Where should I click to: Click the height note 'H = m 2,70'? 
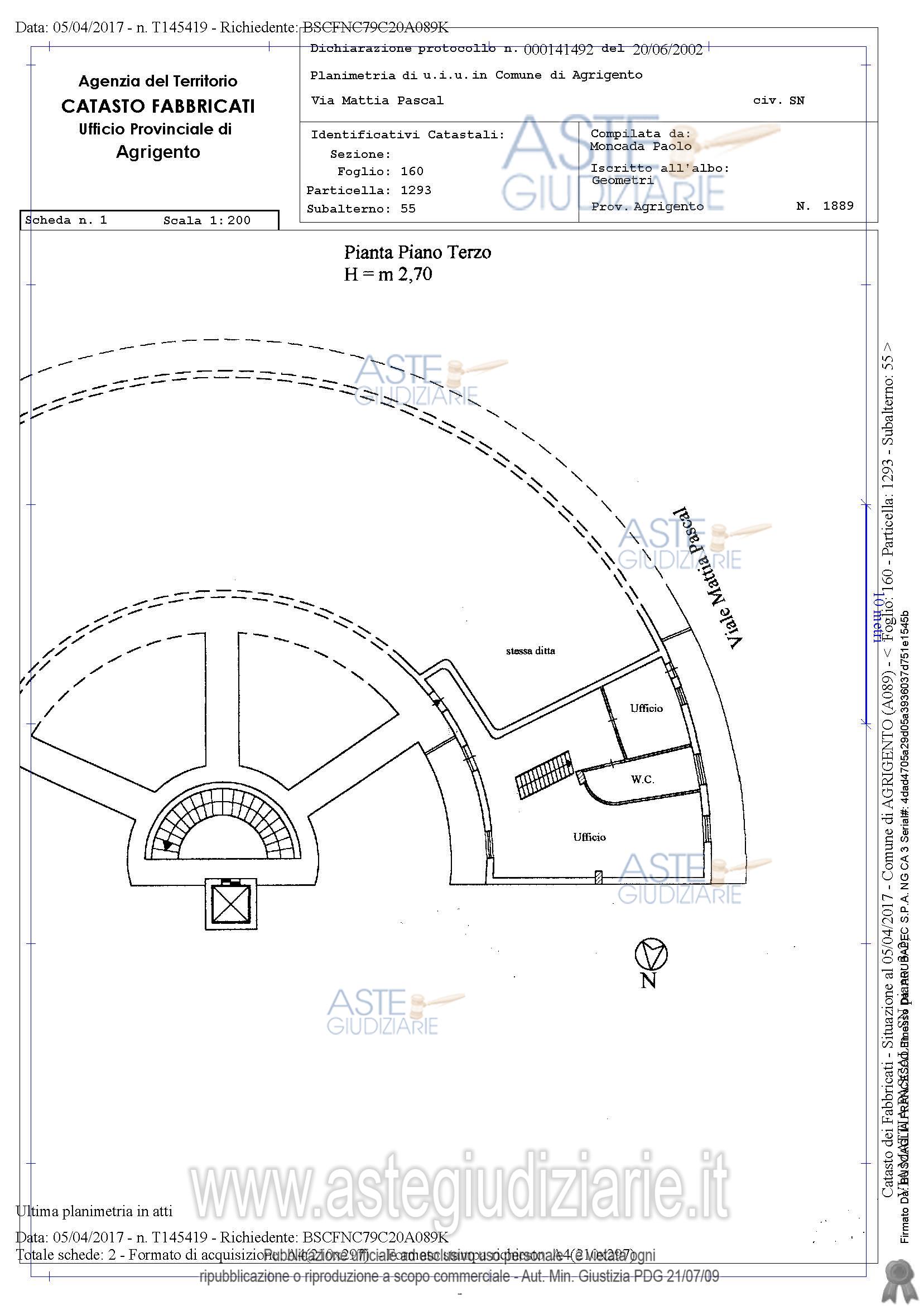pos(388,274)
